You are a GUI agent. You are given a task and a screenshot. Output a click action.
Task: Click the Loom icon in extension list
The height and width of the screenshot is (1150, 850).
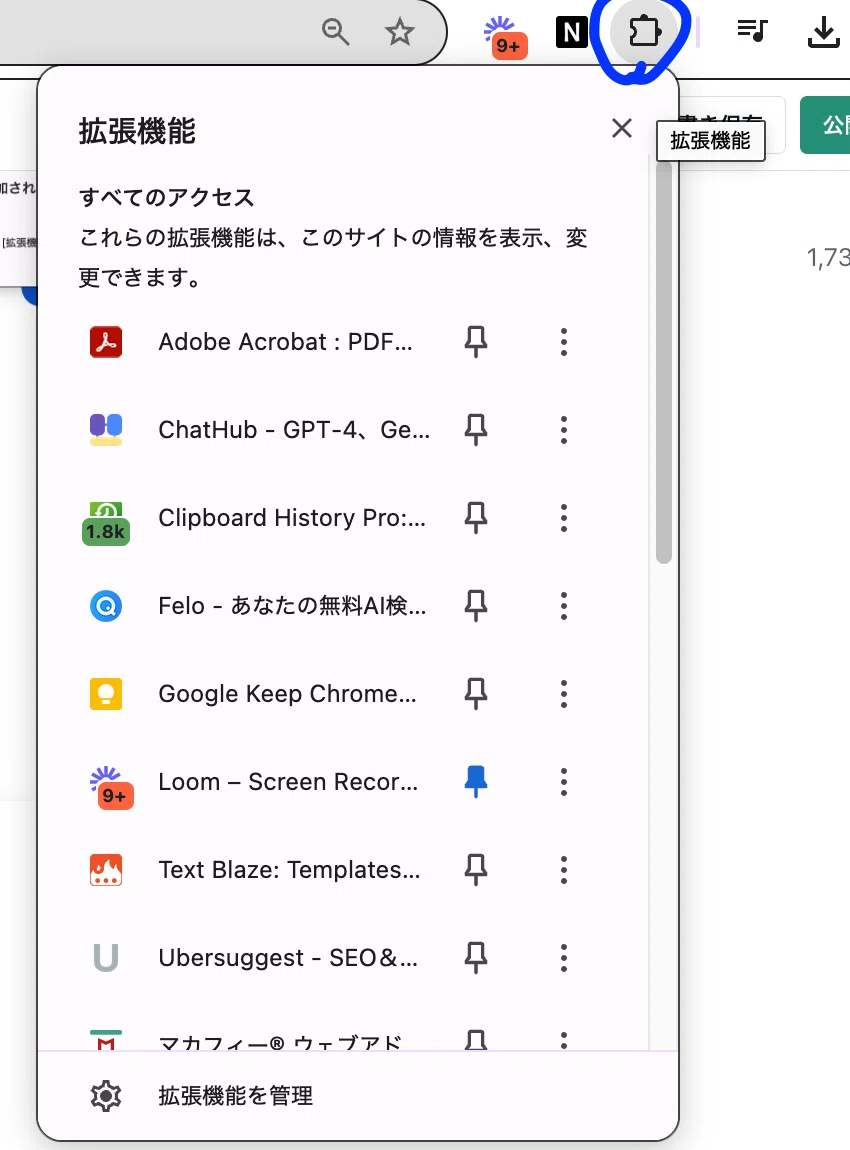[111, 787]
